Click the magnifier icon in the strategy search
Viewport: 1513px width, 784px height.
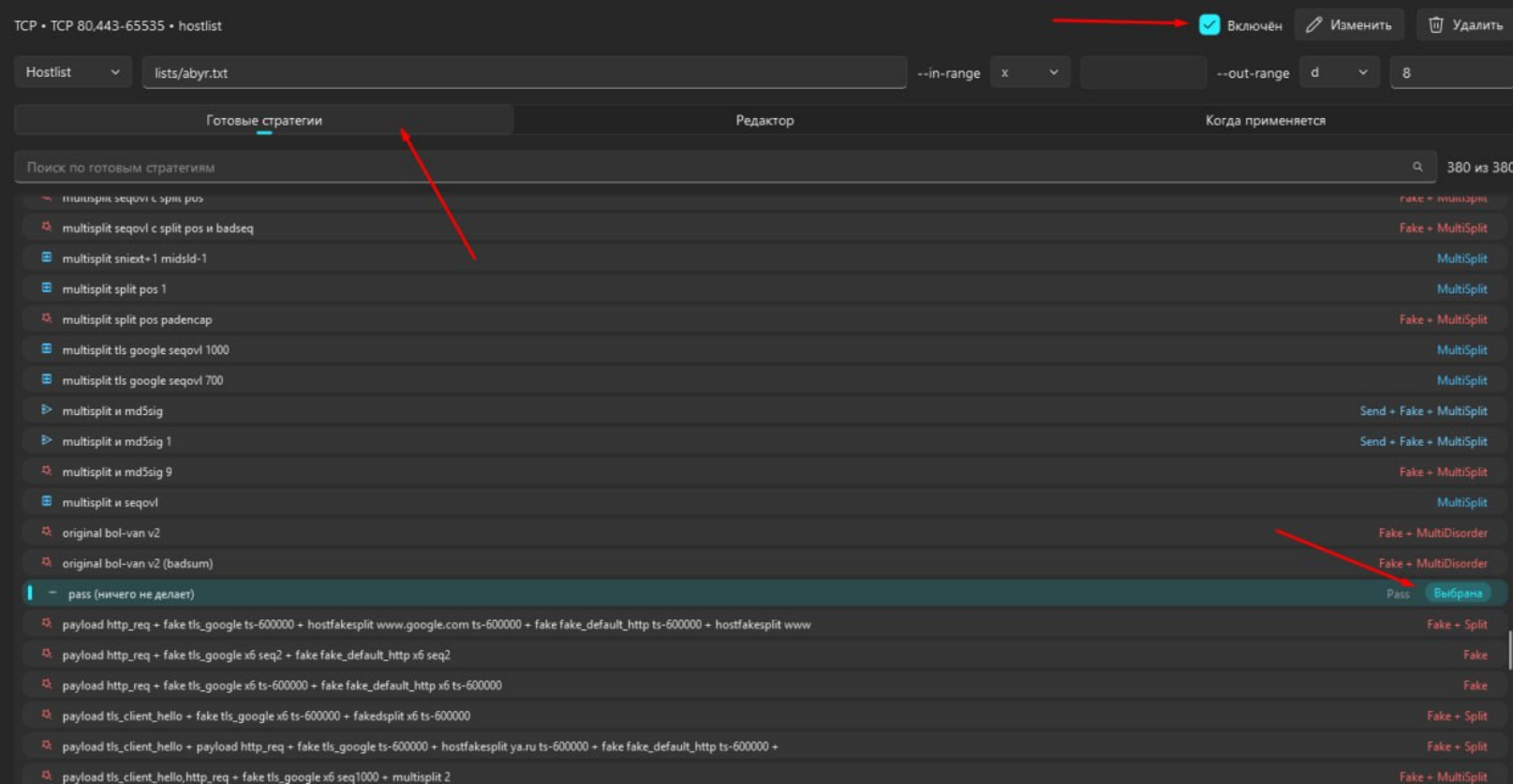pyautogui.click(x=1417, y=167)
